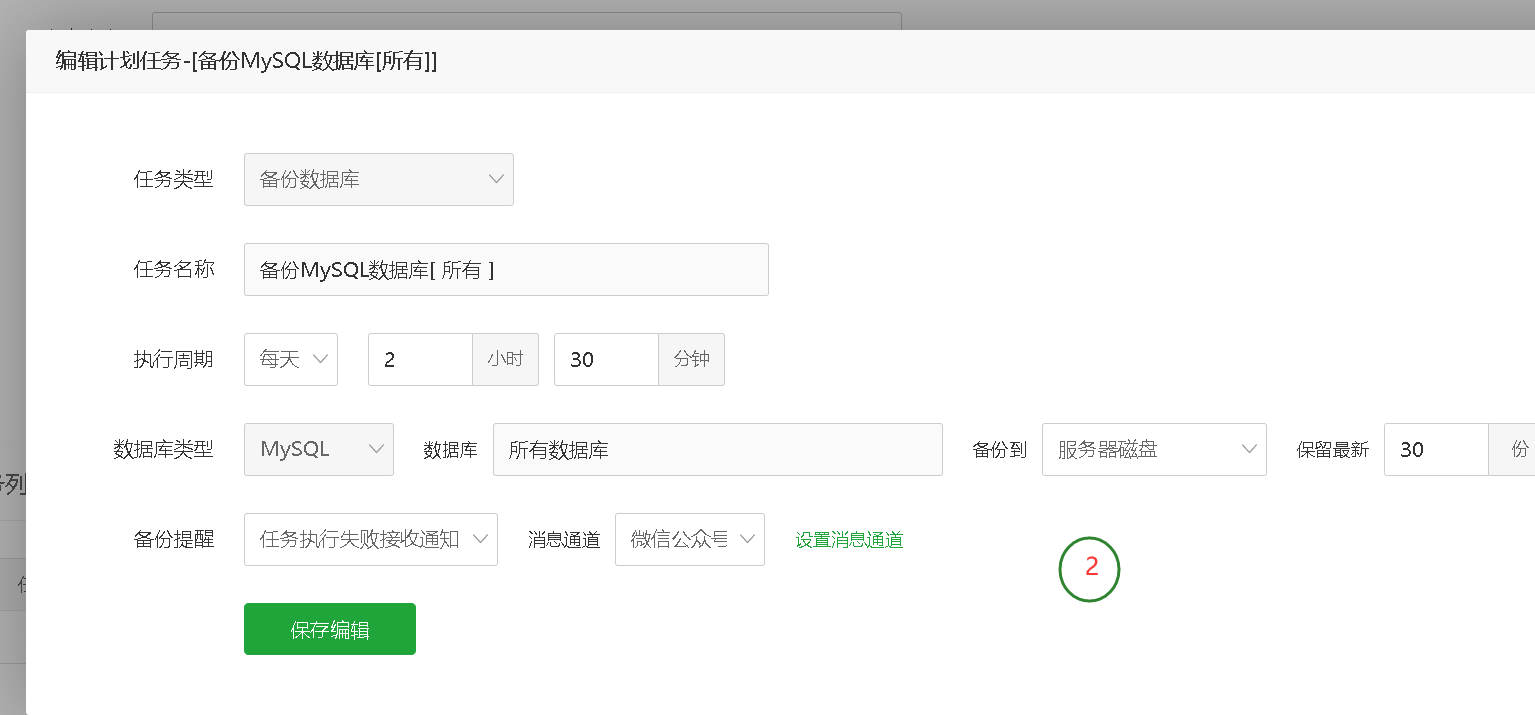Click the 数据库类型 label
Screen dimensions: 1535x715
click(163, 450)
